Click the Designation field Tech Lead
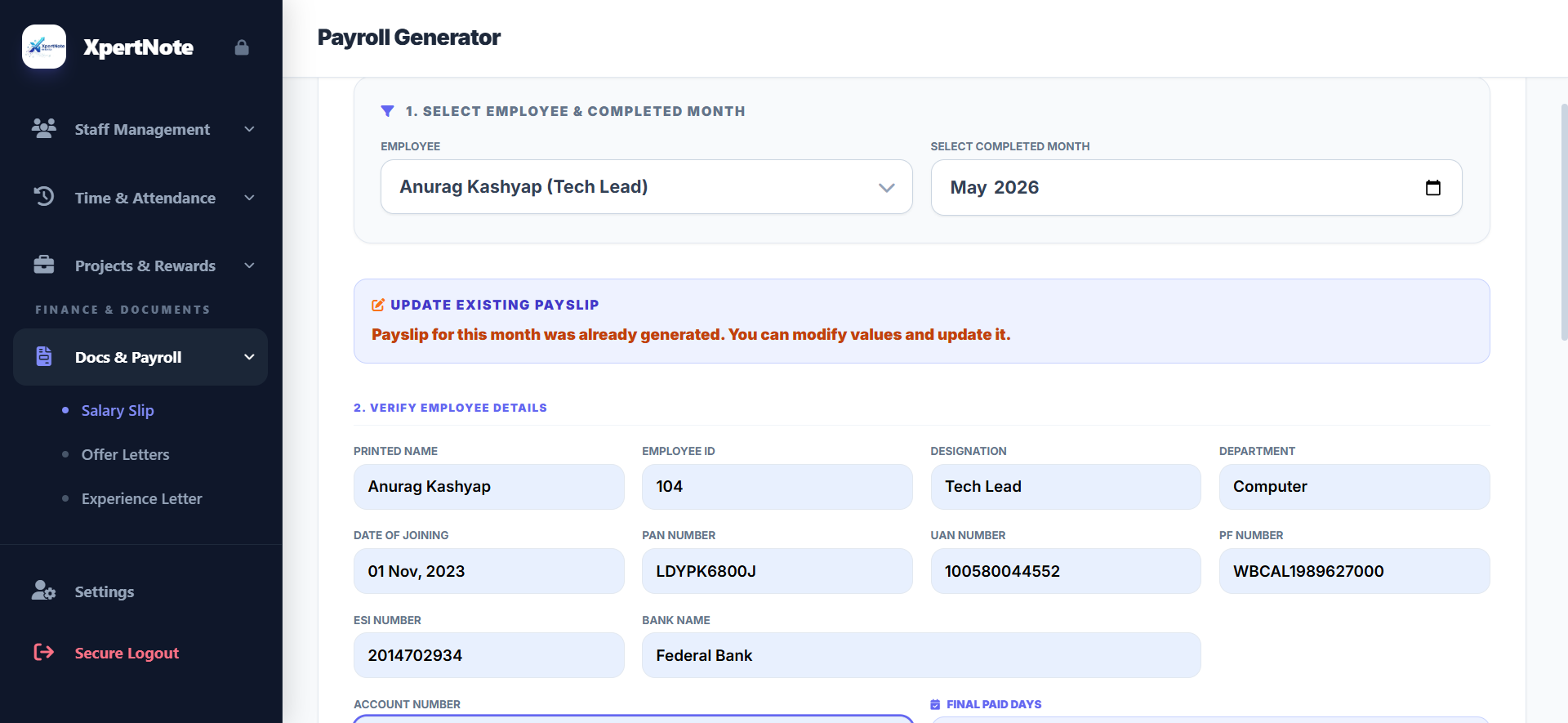The width and height of the screenshot is (1568, 723). pyautogui.click(x=1066, y=487)
